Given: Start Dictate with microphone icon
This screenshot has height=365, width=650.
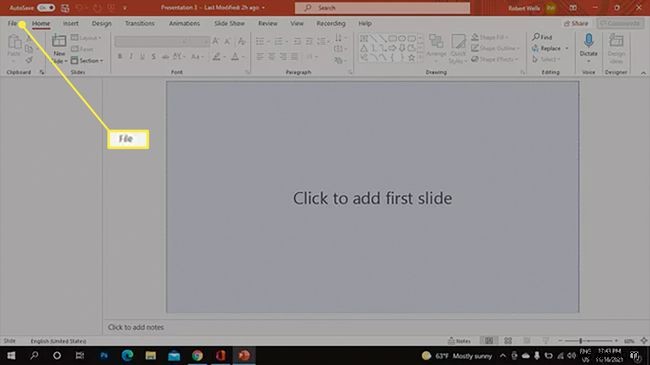Looking at the screenshot, I should point(588,41).
